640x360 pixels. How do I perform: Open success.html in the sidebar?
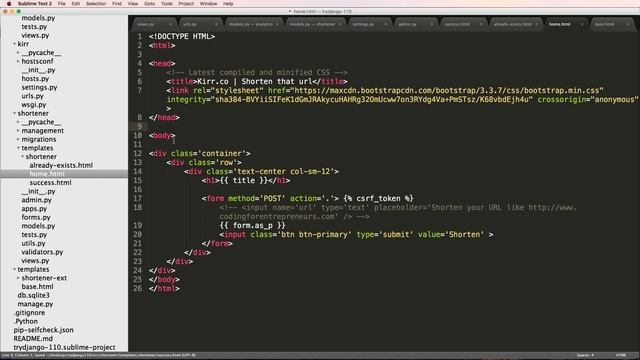(x=50, y=182)
